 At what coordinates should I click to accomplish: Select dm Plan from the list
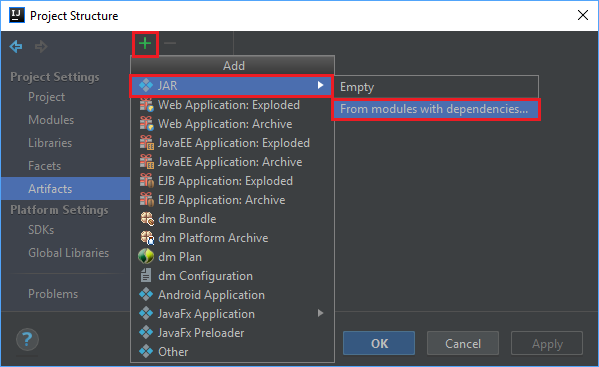click(x=232, y=257)
